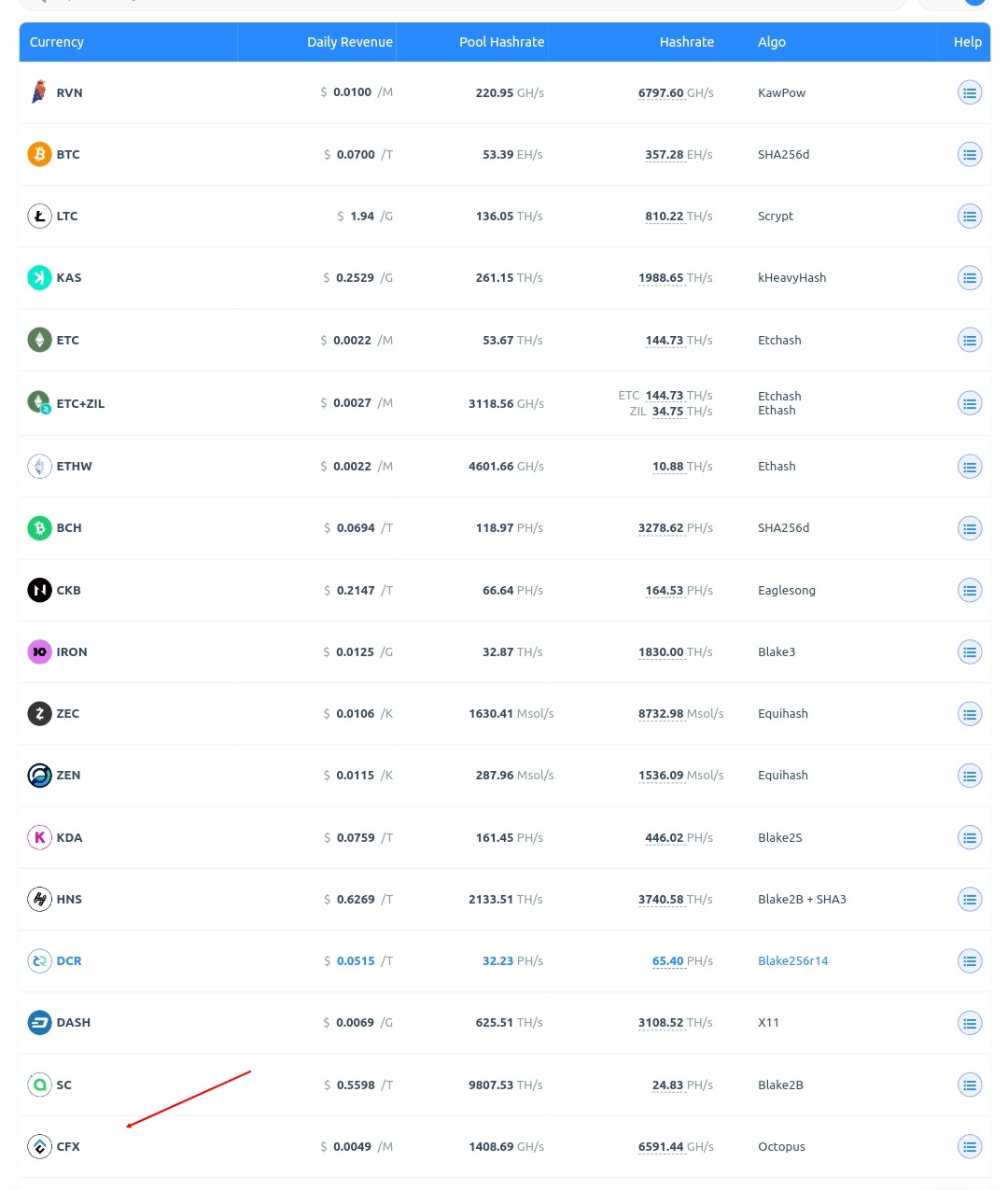Open help list icon for LTC row
Screen dimensions: 1008x1190
(970, 217)
